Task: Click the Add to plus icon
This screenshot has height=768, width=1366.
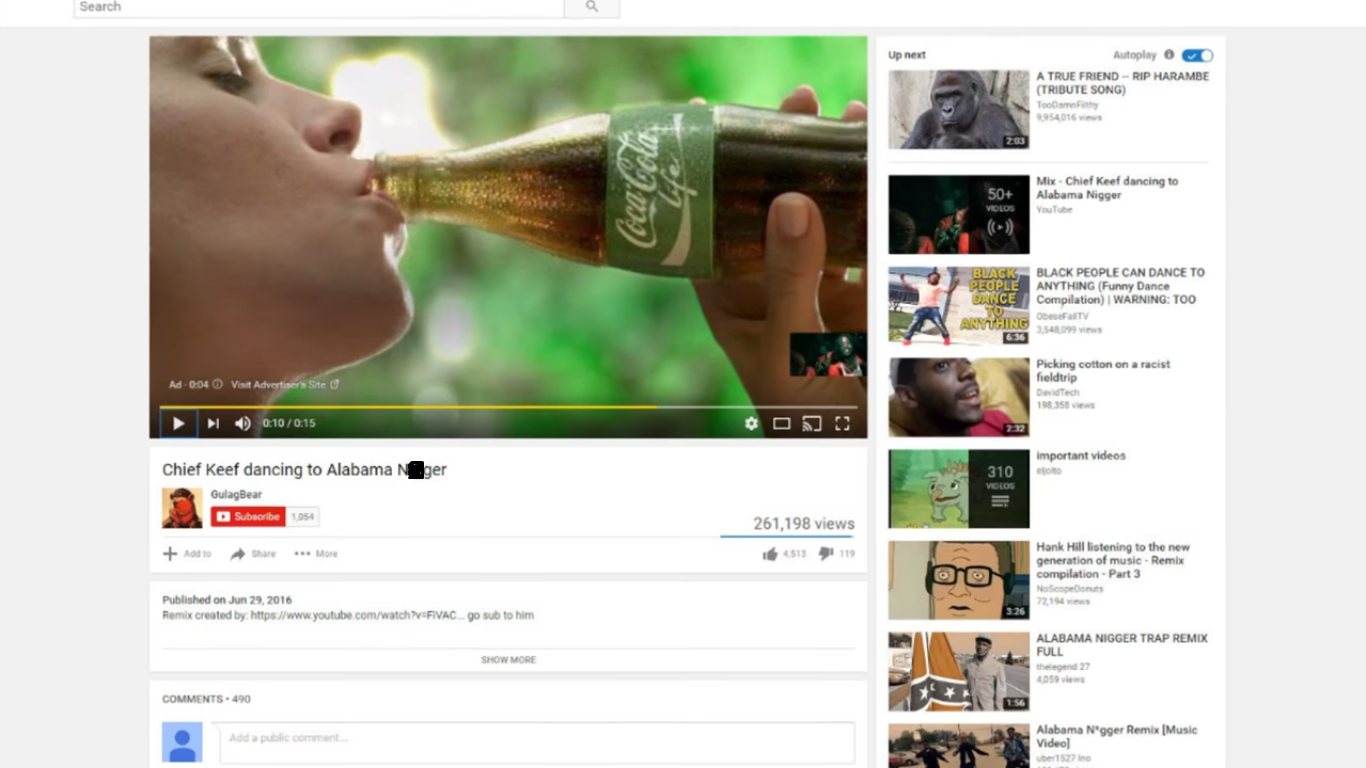Action: tap(170, 554)
